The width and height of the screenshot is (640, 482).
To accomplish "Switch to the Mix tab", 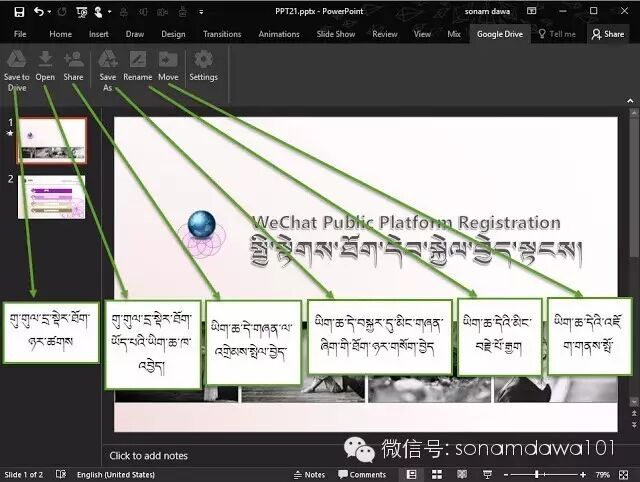I will [x=454, y=34].
